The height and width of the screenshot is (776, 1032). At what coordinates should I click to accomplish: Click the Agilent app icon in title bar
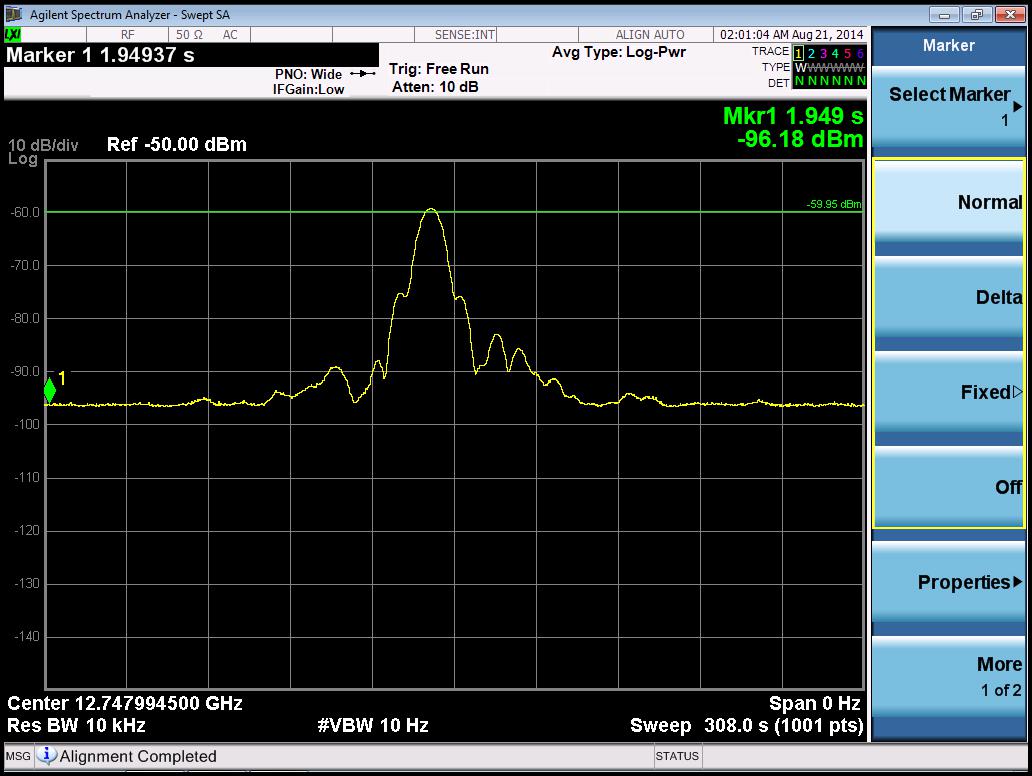coord(13,15)
